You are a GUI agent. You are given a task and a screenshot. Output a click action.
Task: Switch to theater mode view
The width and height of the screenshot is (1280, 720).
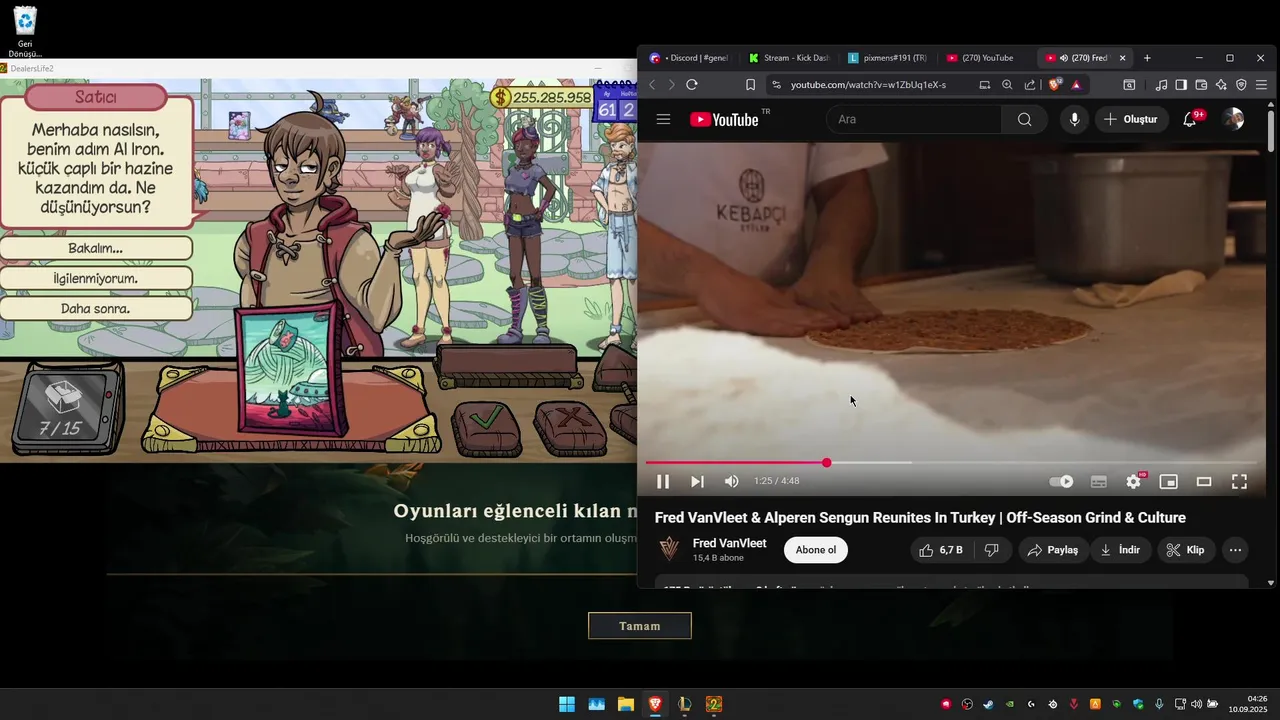point(1204,481)
